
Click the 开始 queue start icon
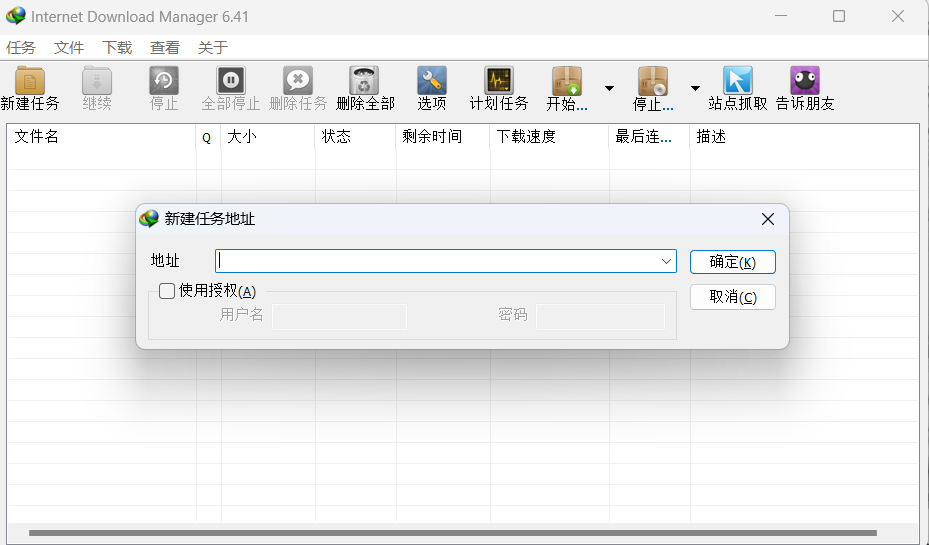[567, 81]
